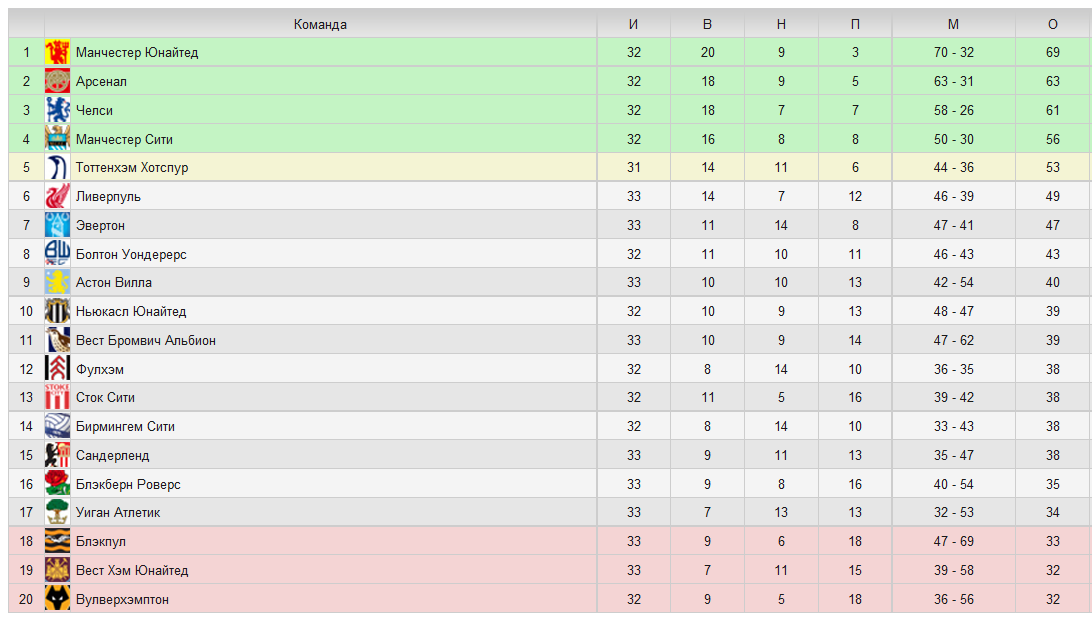1092x619 pixels.
Task: Click the Bolton Wanderers BW crest
Action: pyautogui.click(x=57, y=253)
